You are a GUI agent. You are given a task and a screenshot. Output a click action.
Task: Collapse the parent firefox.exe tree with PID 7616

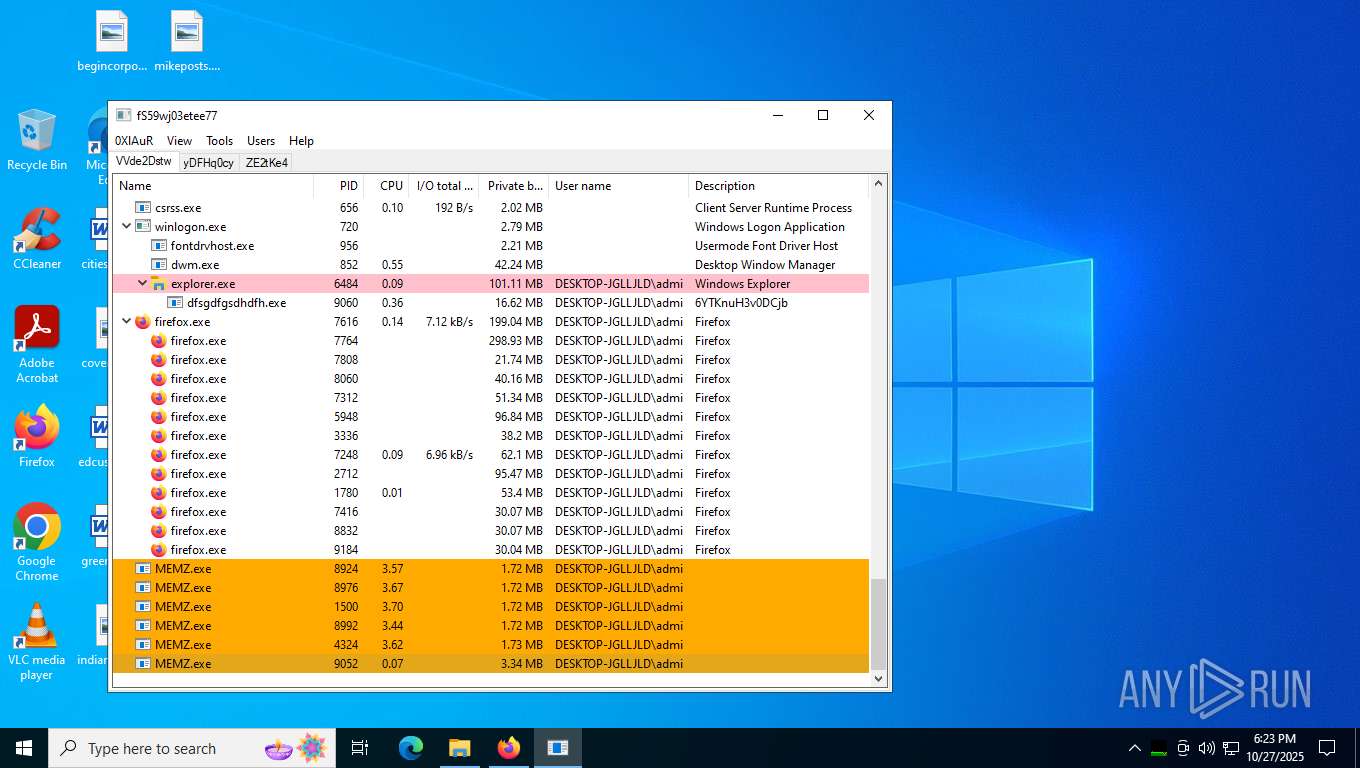(126, 322)
